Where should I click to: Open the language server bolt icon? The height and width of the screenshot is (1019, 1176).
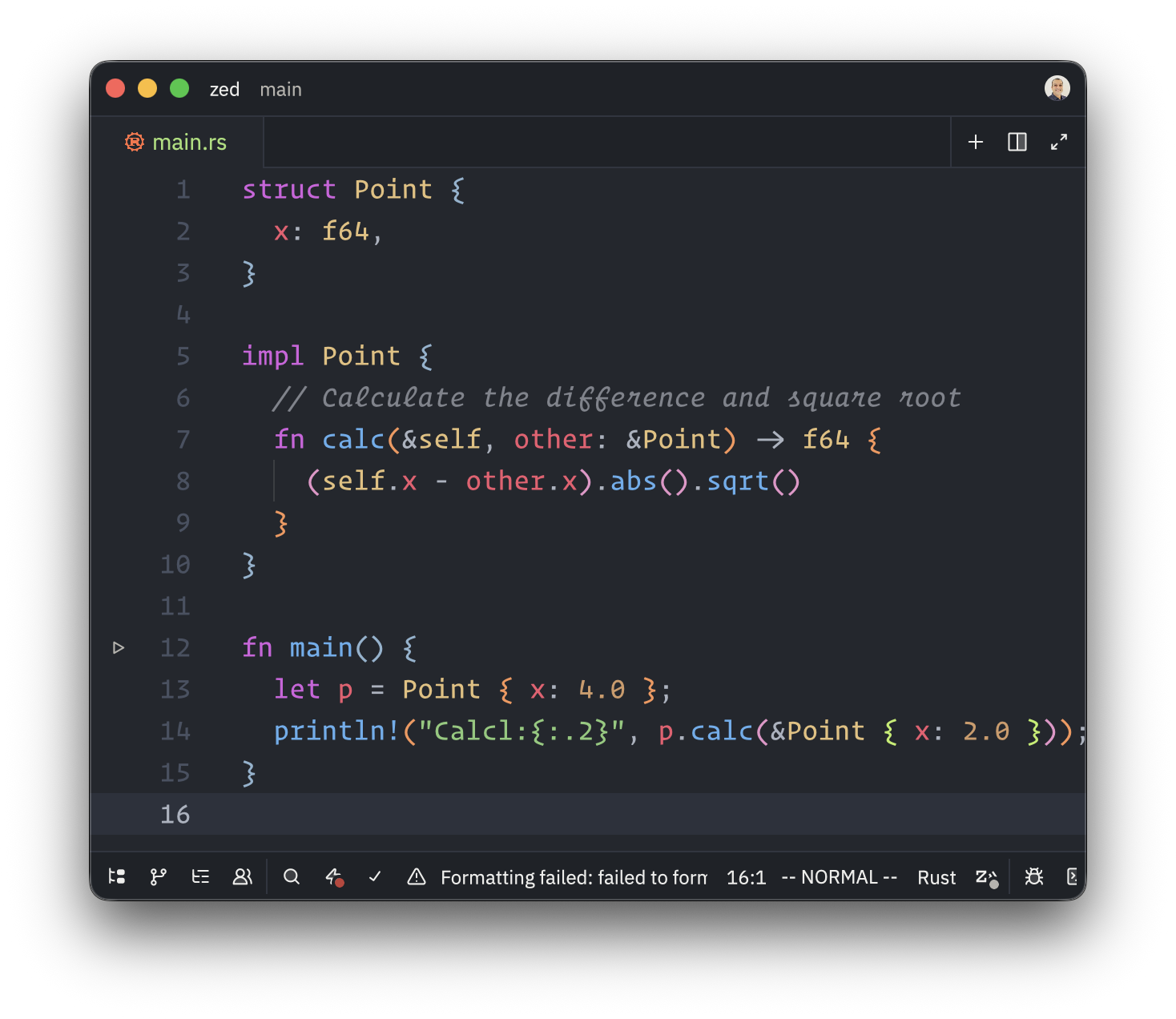tap(334, 877)
